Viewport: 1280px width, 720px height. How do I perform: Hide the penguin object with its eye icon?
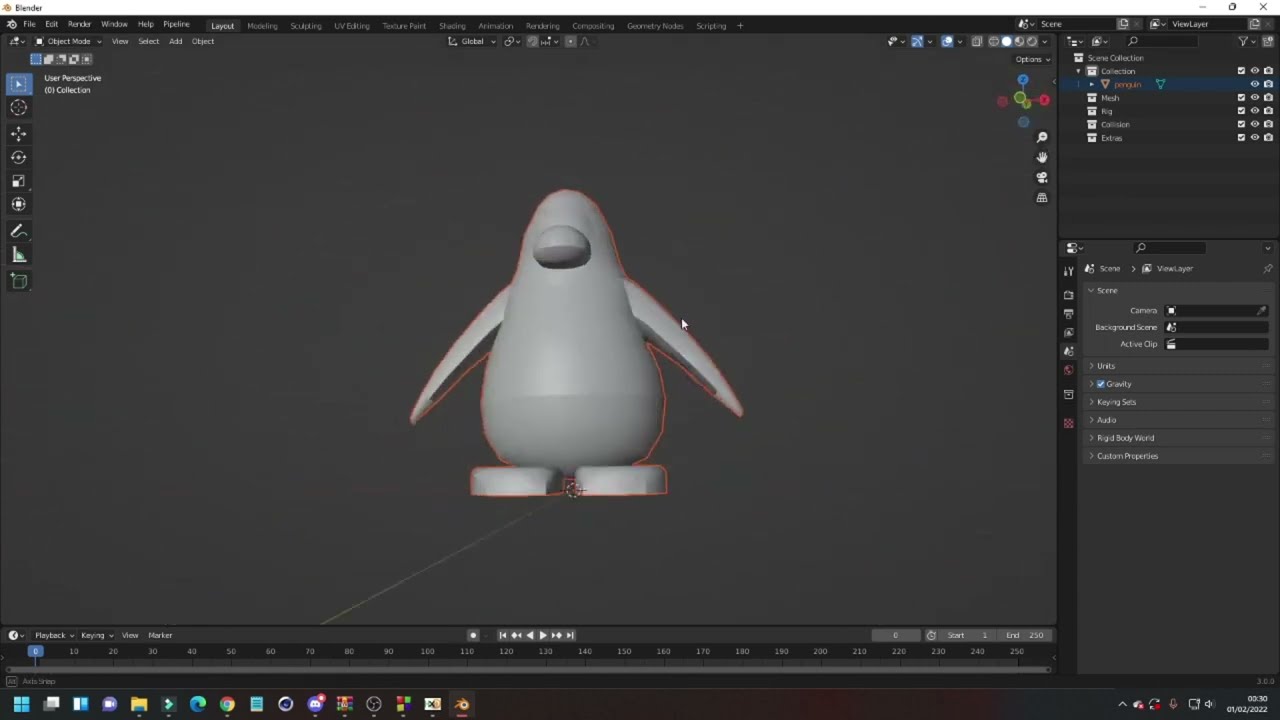click(x=1254, y=84)
